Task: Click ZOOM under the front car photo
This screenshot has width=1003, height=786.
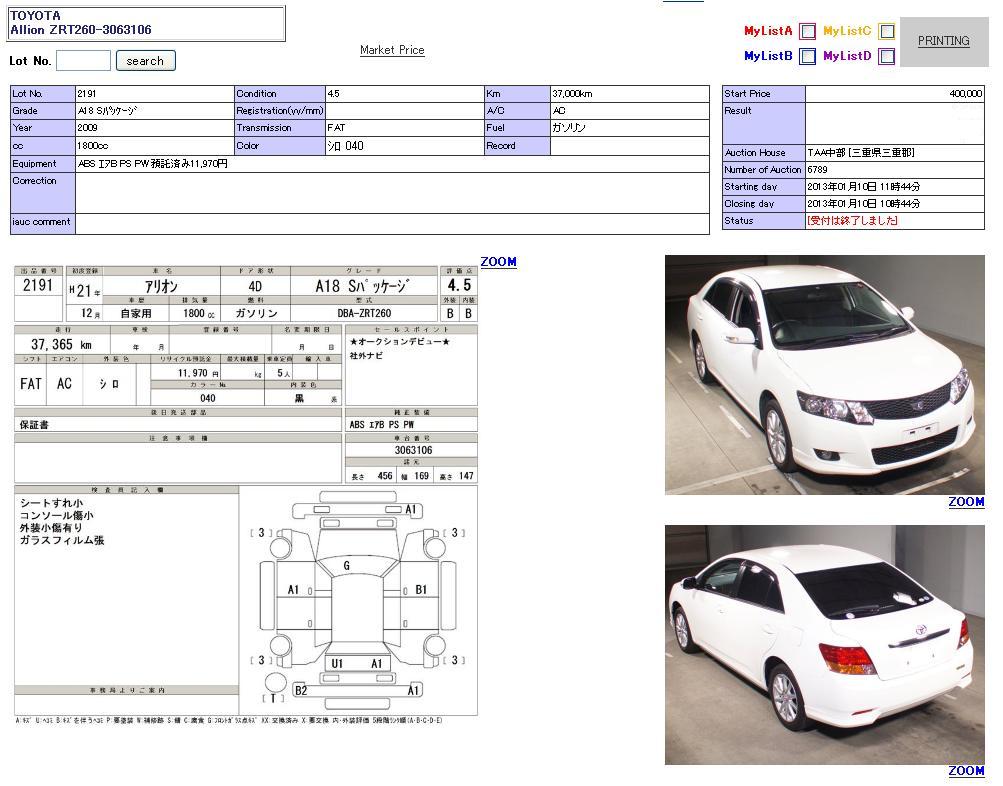Action: (966, 502)
